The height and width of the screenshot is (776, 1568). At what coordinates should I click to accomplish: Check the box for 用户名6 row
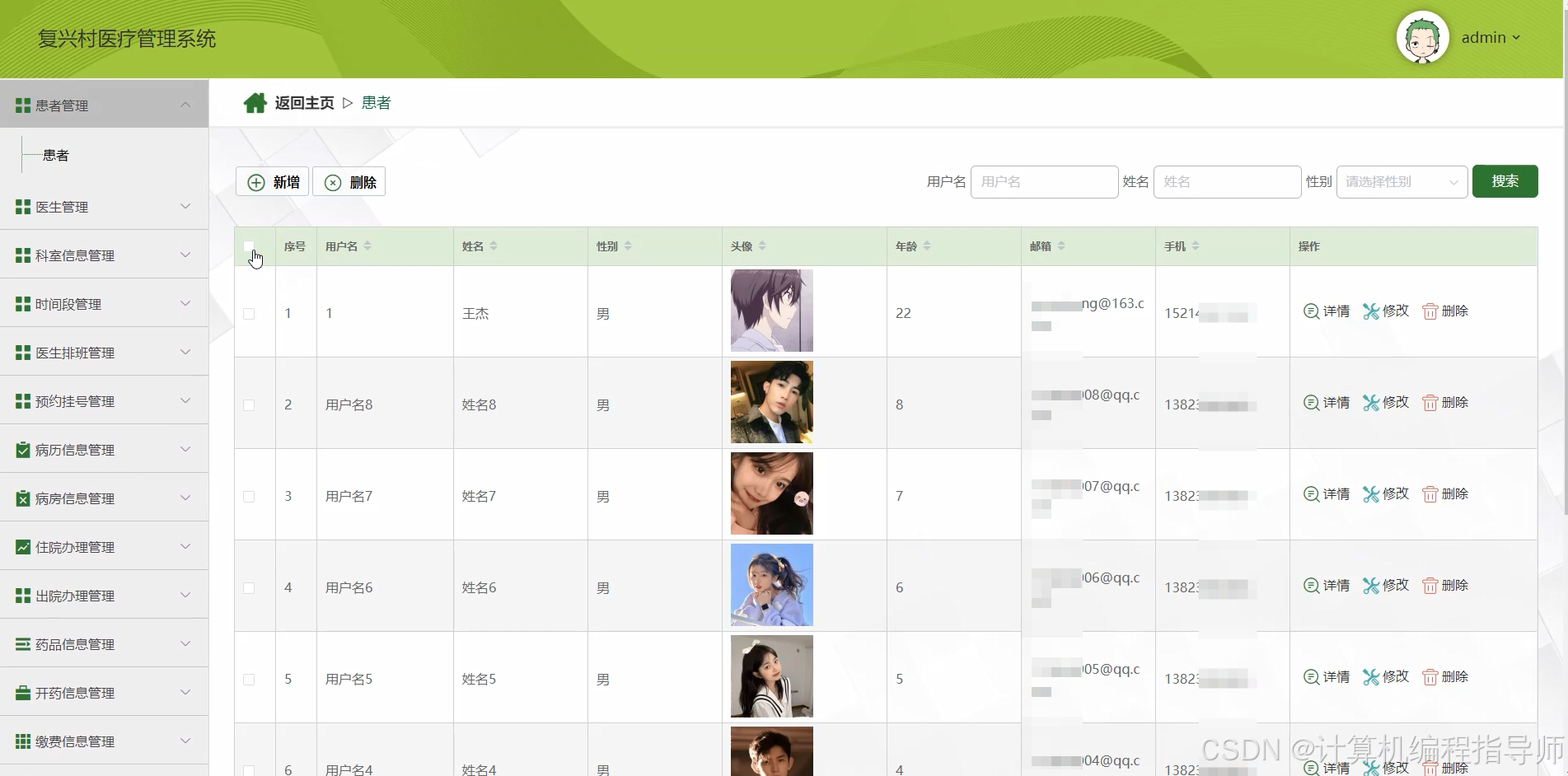[x=249, y=588]
